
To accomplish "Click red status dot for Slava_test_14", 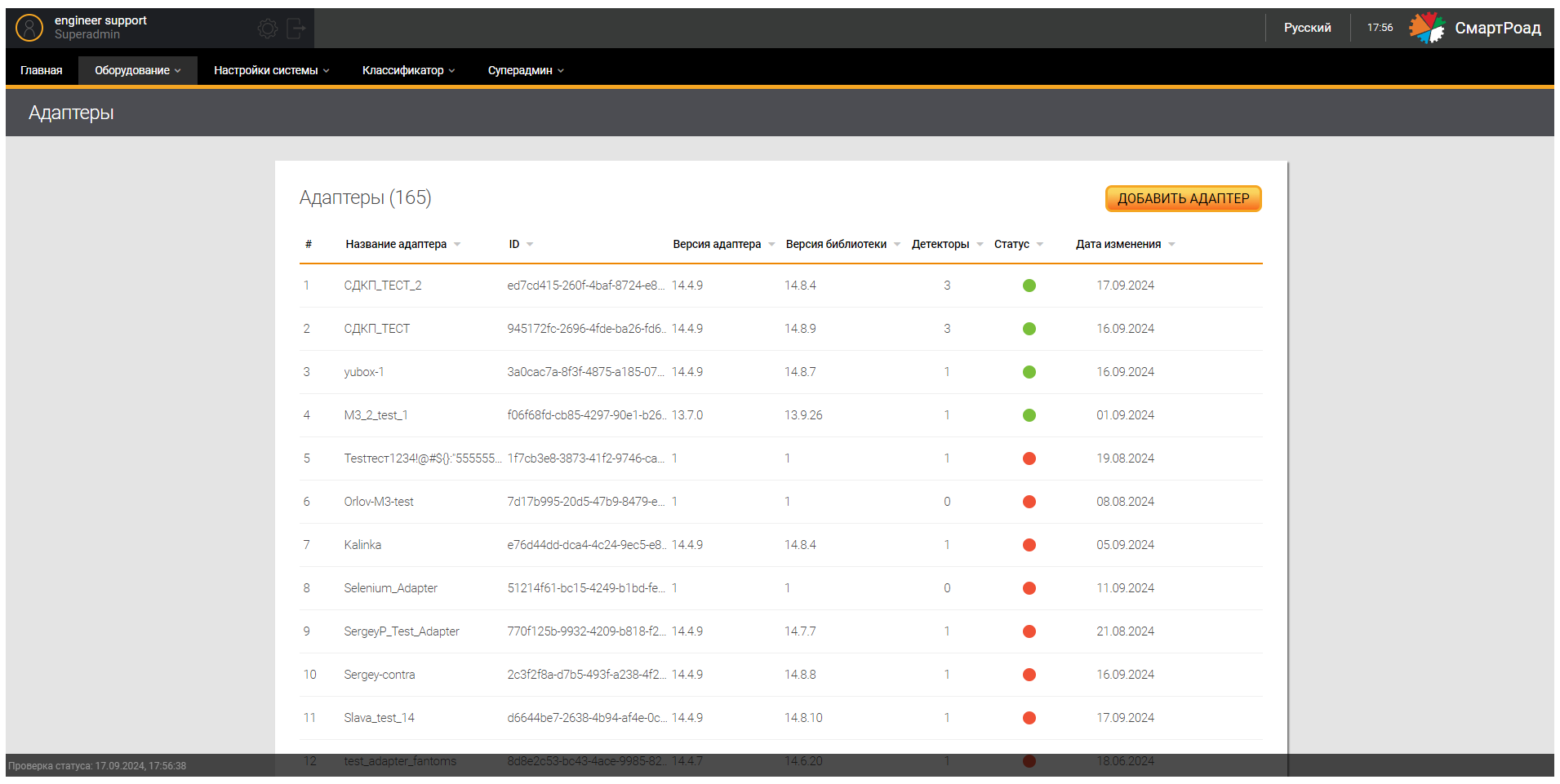I will (1029, 718).
